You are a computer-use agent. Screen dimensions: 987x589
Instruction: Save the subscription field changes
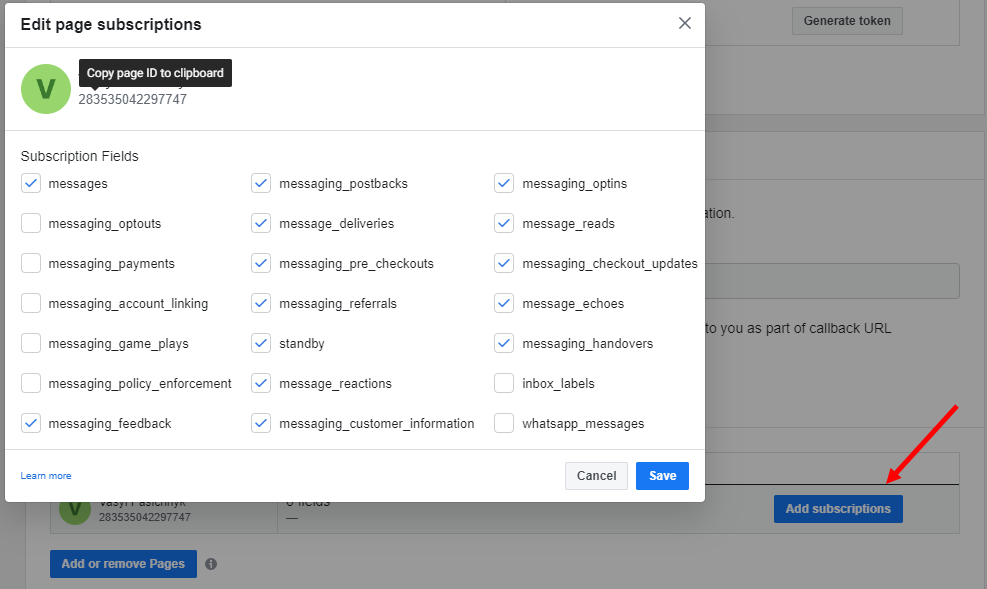coord(662,476)
